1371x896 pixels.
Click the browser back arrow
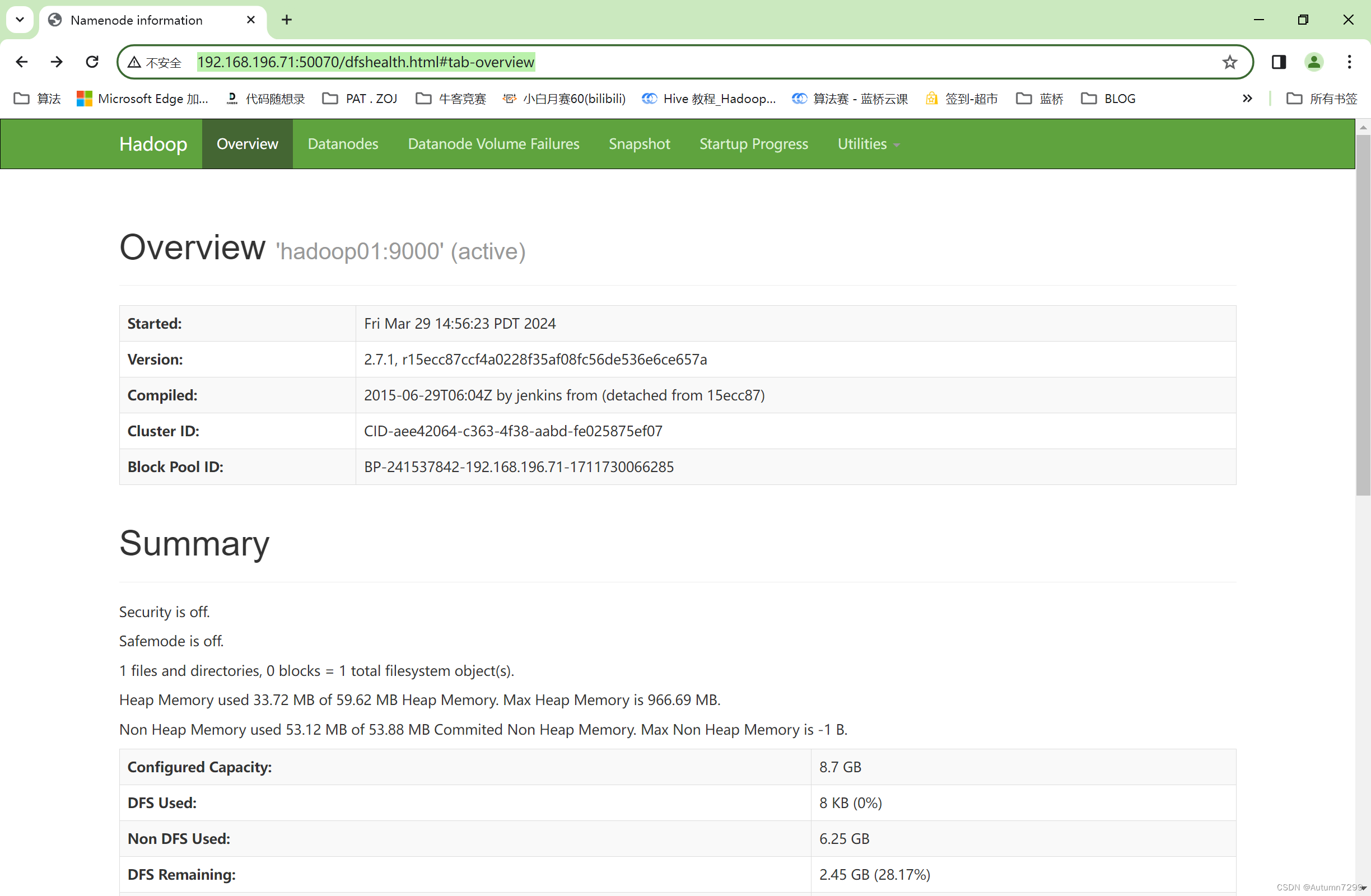pyautogui.click(x=22, y=62)
